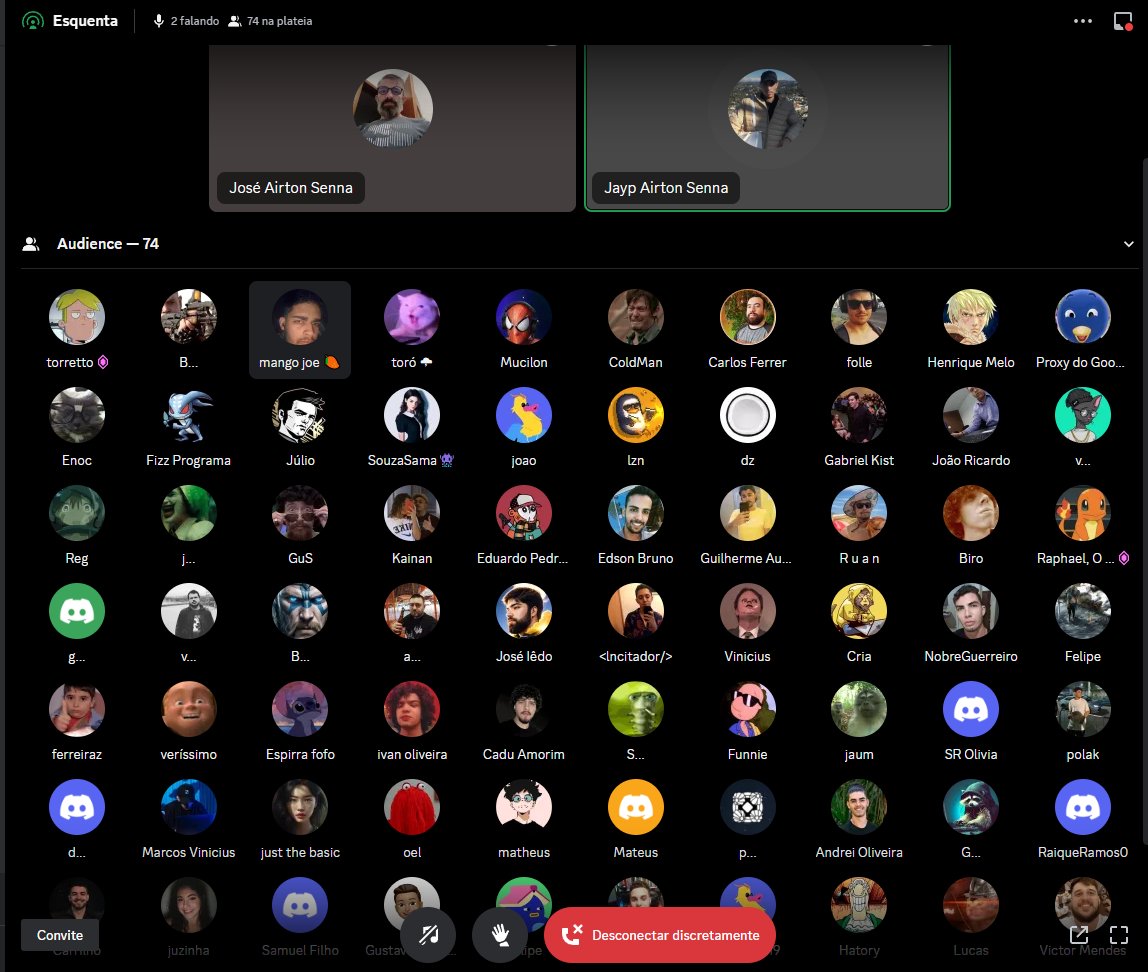This screenshot has height=972, width=1148.
Task: Open ColdMan's avatar in the audience
Action: pyautogui.click(x=635, y=316)
